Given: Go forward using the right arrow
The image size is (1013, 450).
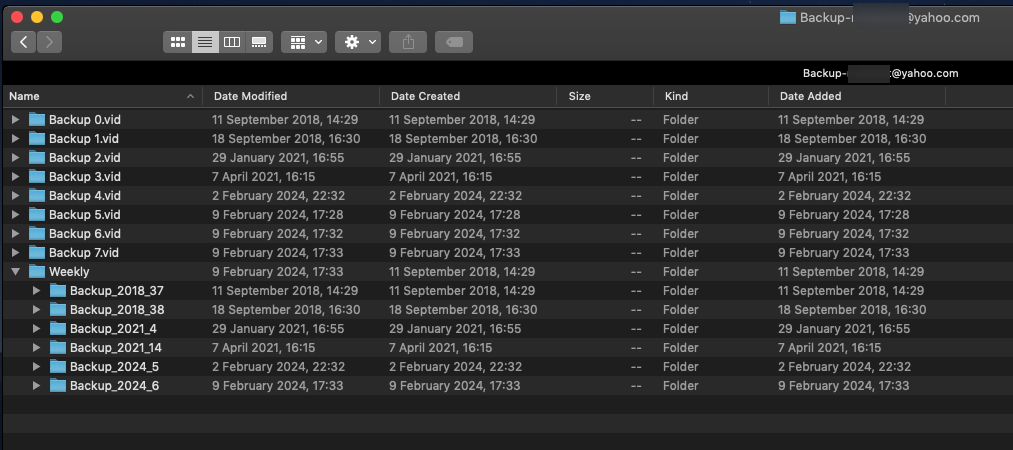Looking at the screenshot, I should pyautogui.click(x=49, y=42).
